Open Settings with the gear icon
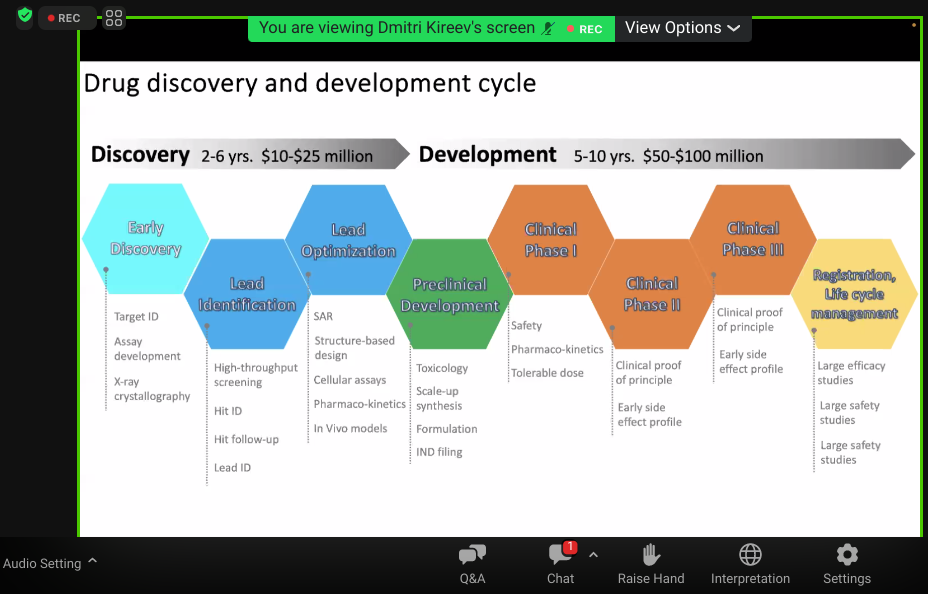The height and width of the screenshot is (594, 928). click(847, 564)
